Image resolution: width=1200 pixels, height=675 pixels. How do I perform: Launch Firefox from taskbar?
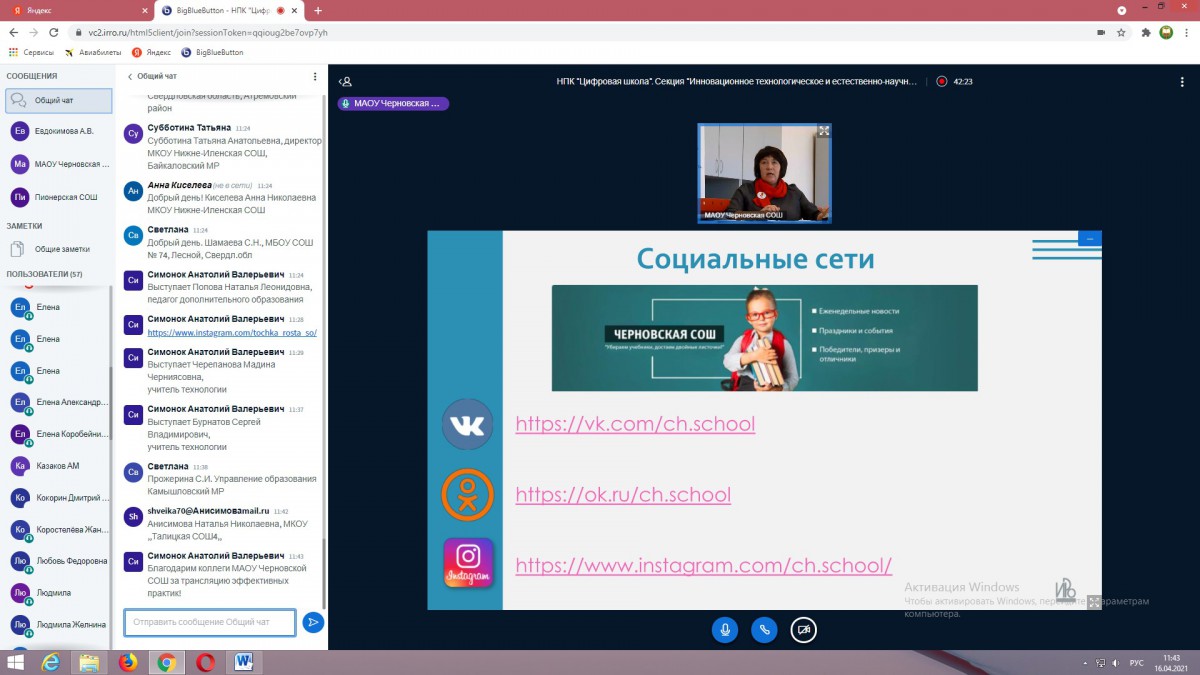click(x=128, y=662)
